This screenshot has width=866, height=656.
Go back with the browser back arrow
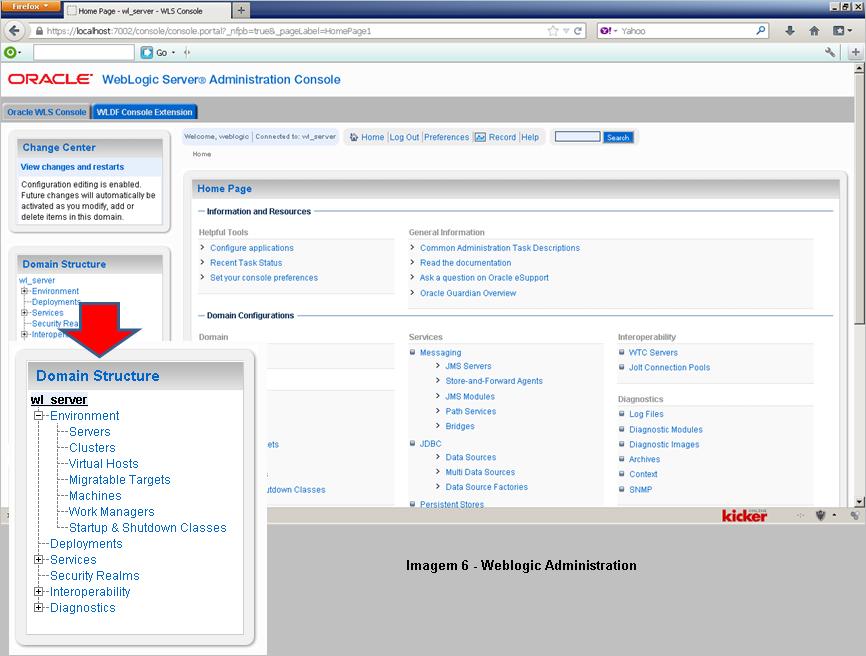(15, 31)
